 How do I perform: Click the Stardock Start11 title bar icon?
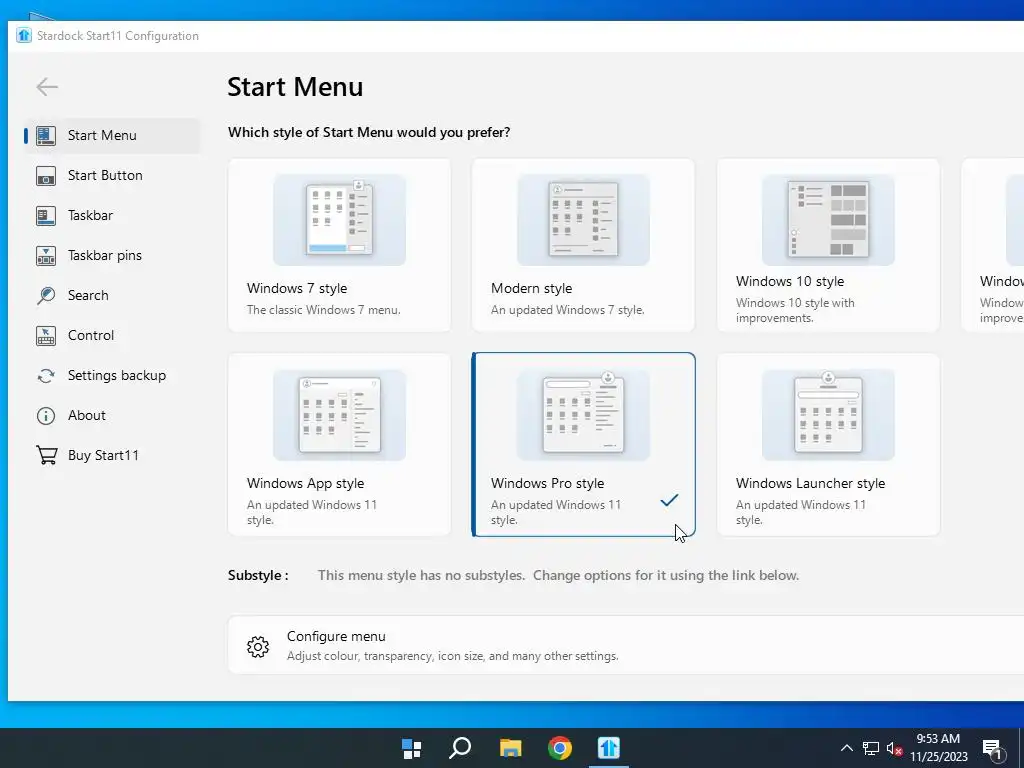pos(24,35)
